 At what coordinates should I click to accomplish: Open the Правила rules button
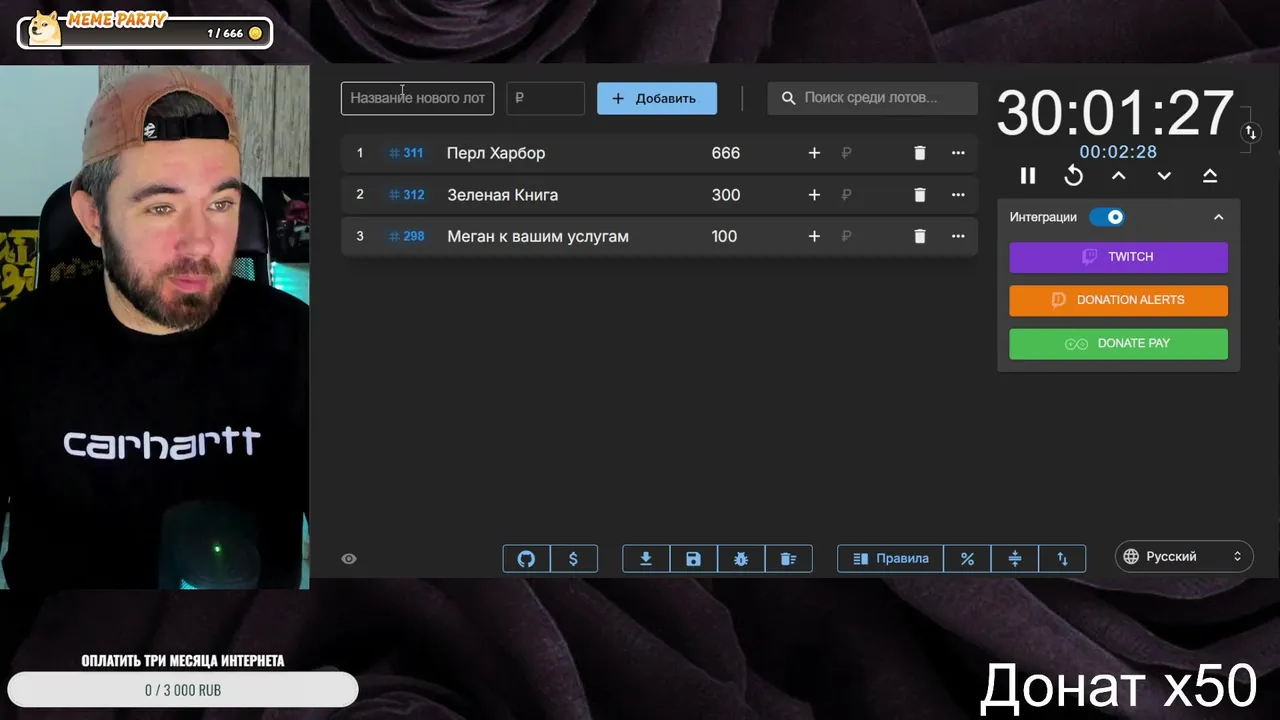click(890, 559)
